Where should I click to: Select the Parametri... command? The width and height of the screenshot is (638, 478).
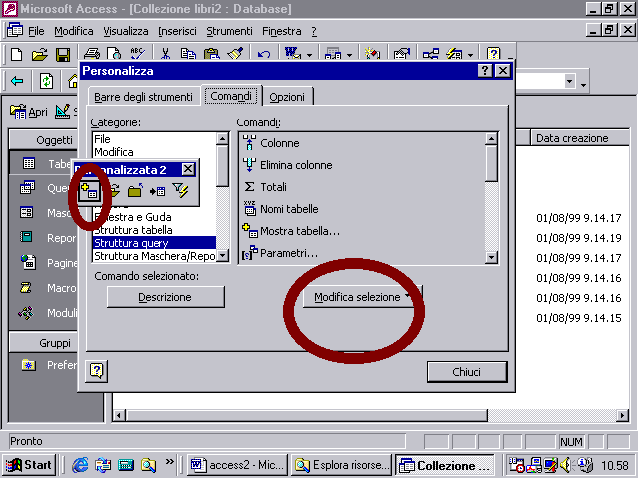[280, 253]
